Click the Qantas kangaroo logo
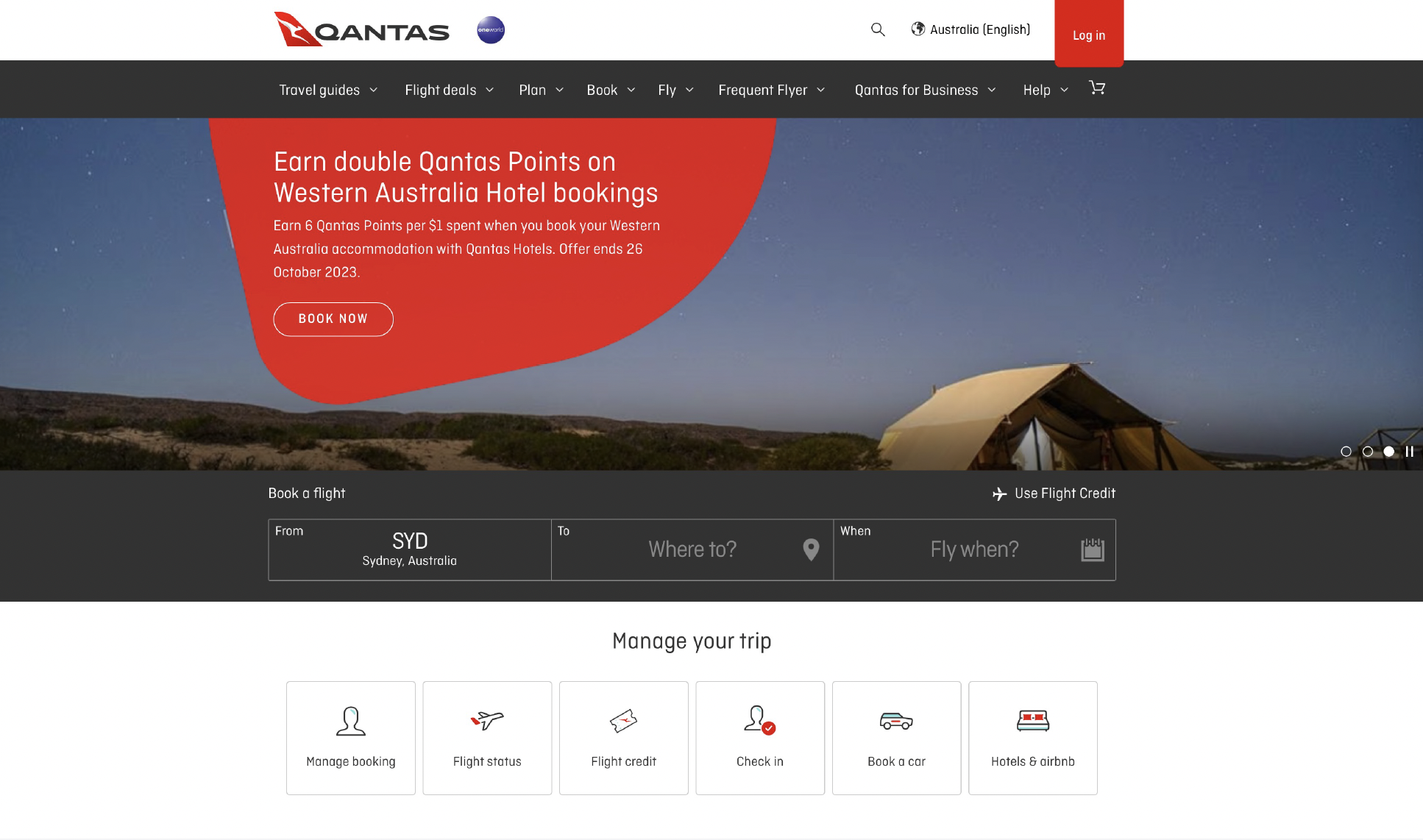Viewport: 1423px width, 840px height. 361,29
